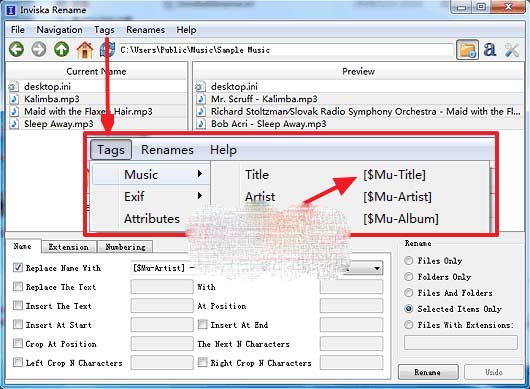
Task: Click the blue Refresh icon in the toolbar
Action: [x=107, y=50]
